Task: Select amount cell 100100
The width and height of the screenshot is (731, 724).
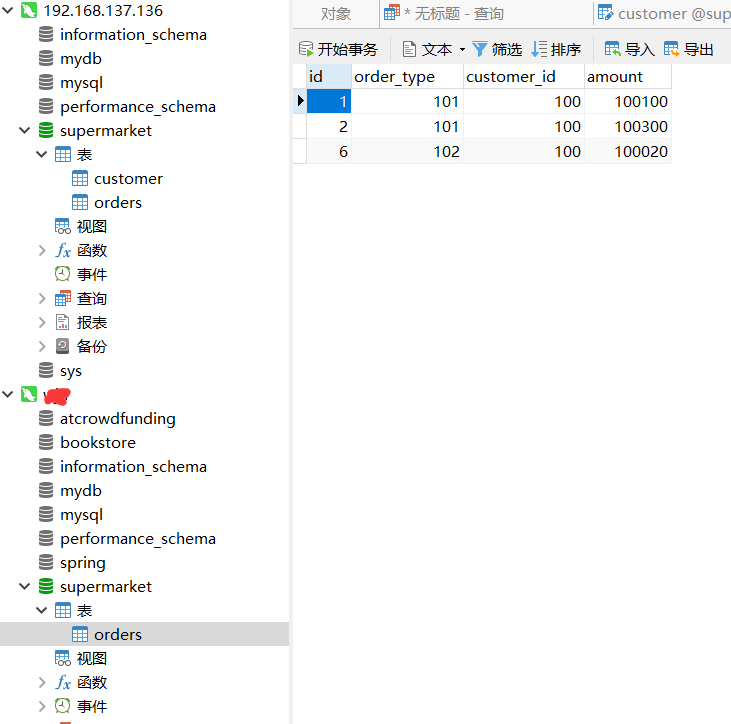Action: [x=628, y=101]
